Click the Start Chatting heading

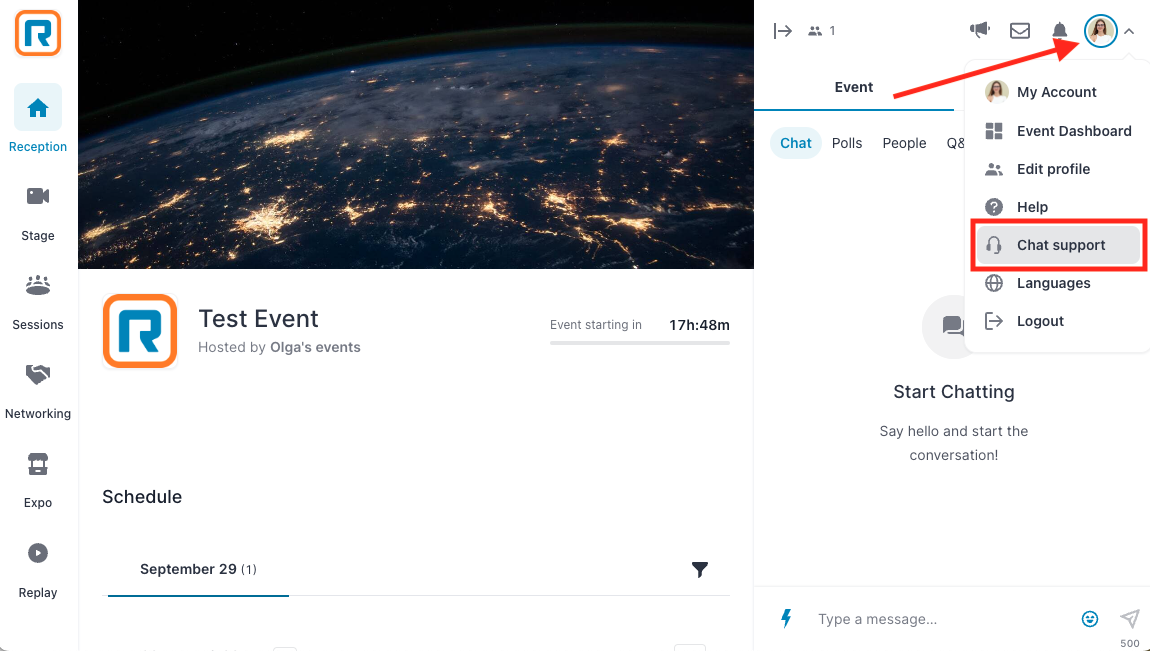click(x=953, y=392)
